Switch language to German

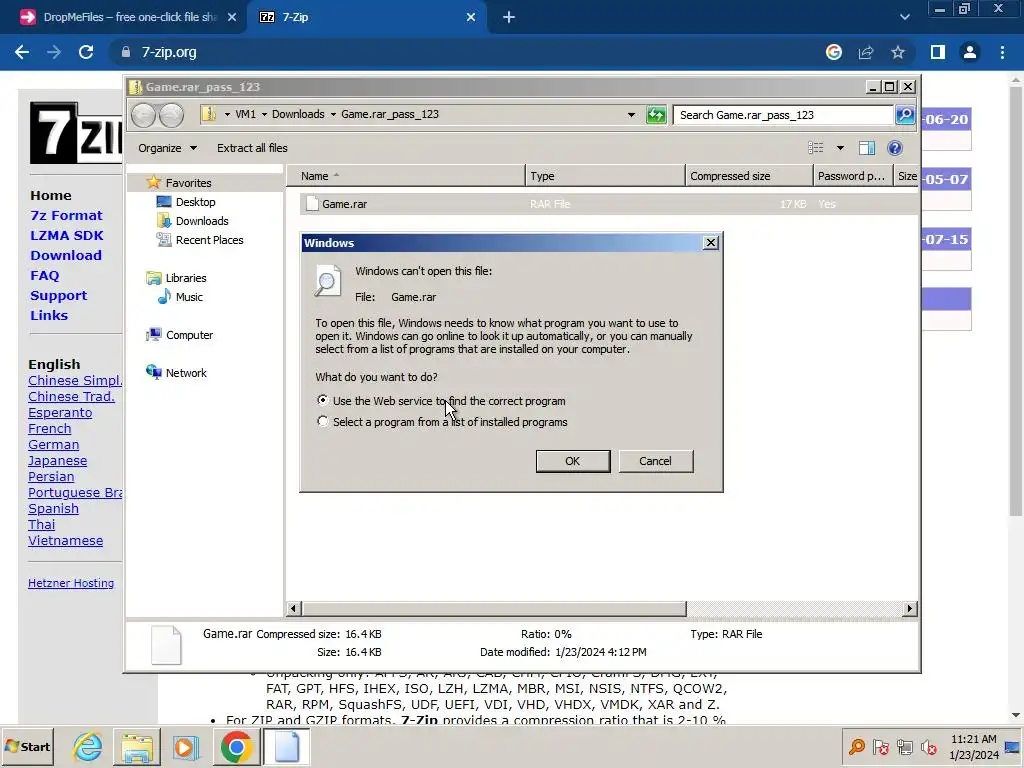(54, 445)
